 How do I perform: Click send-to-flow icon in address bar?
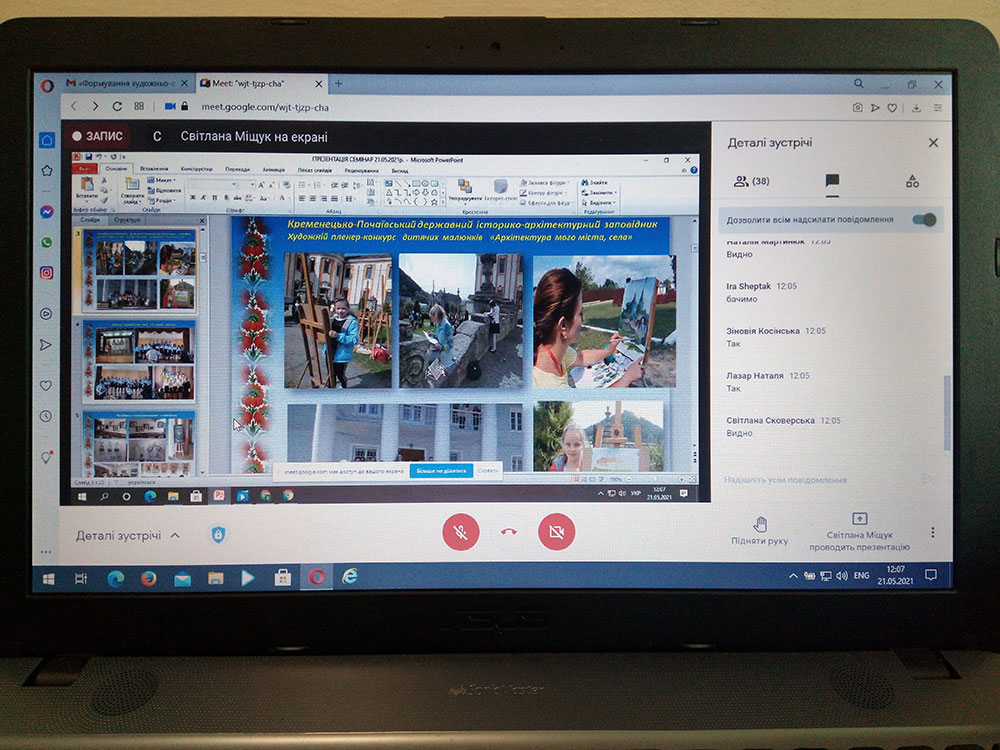pos(875,108)
